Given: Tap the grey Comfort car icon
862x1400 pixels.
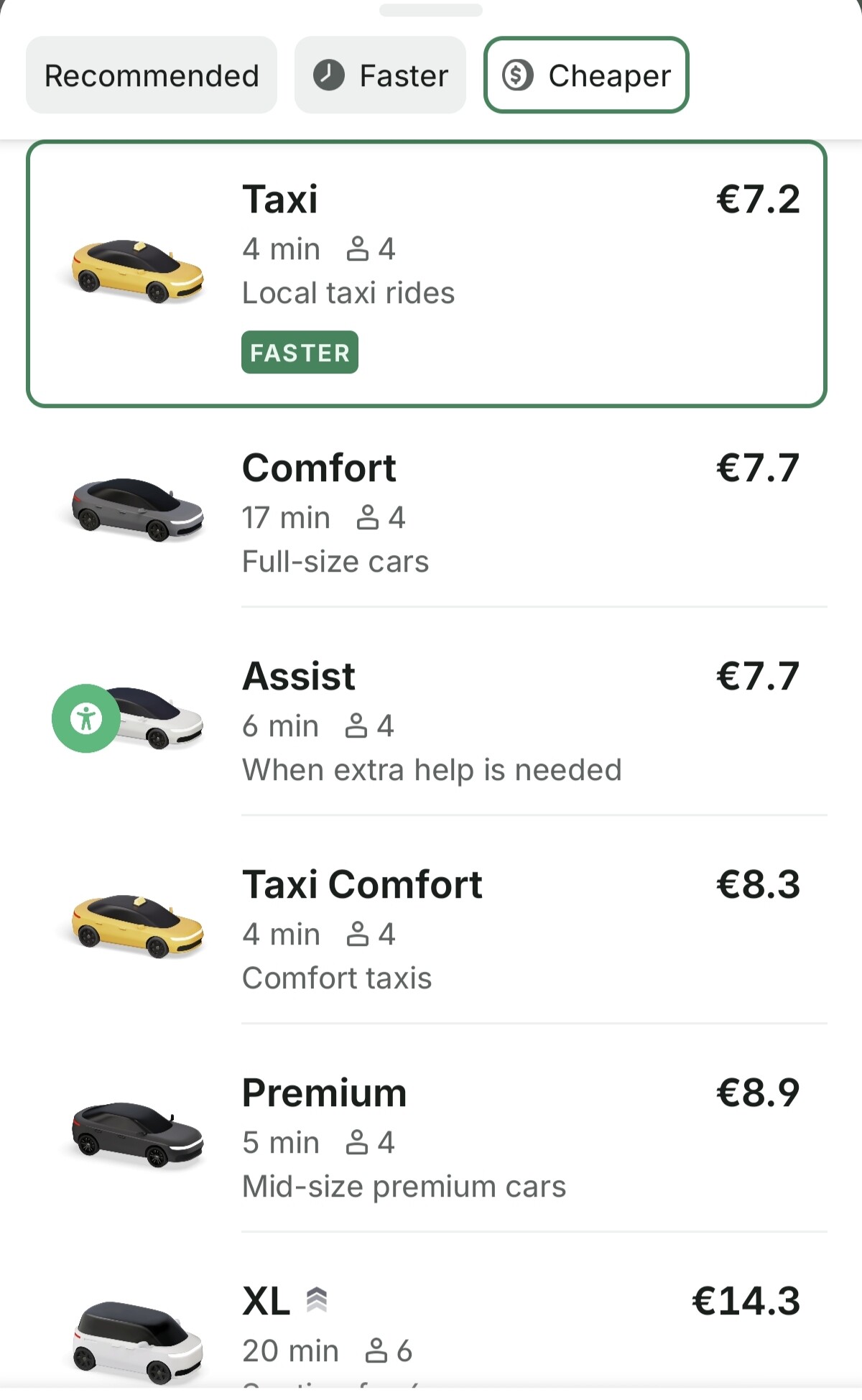Looking at the screenshot, I should (137, 509).
